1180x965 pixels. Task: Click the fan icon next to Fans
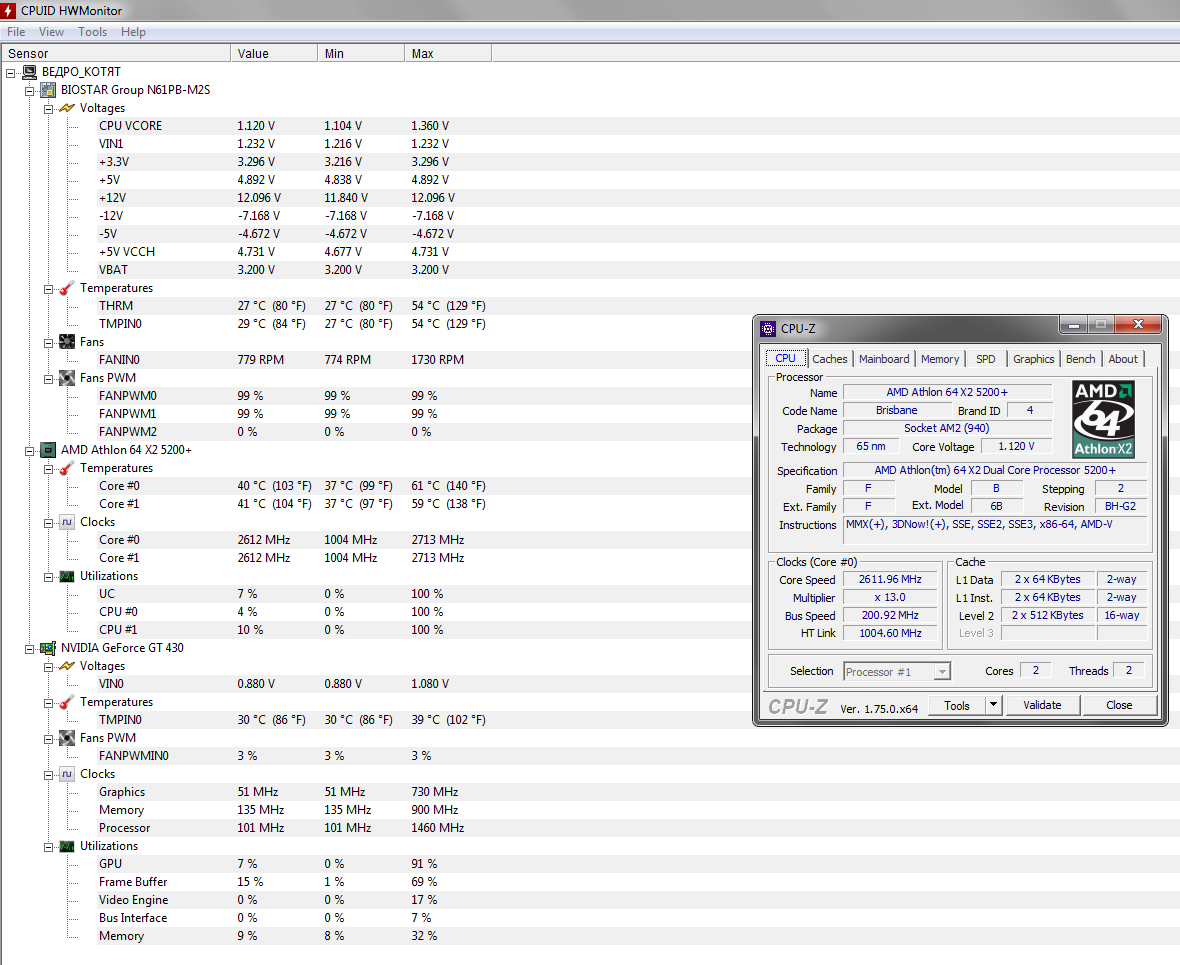[x=66, y=342]
